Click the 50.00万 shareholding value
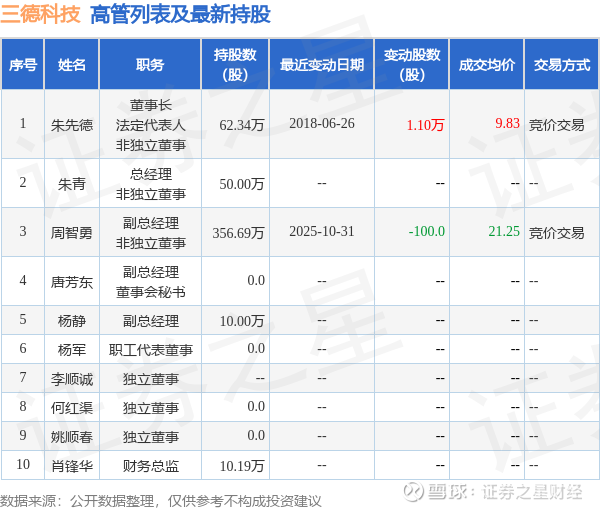Viewport: 600px width, 510px height. 242,184
